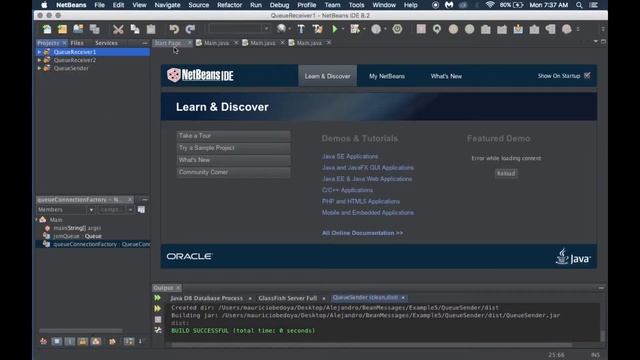Screen dimensions: 640x360
Task: Click the Build Project hammer icon
Action: (x=301, y=29)
